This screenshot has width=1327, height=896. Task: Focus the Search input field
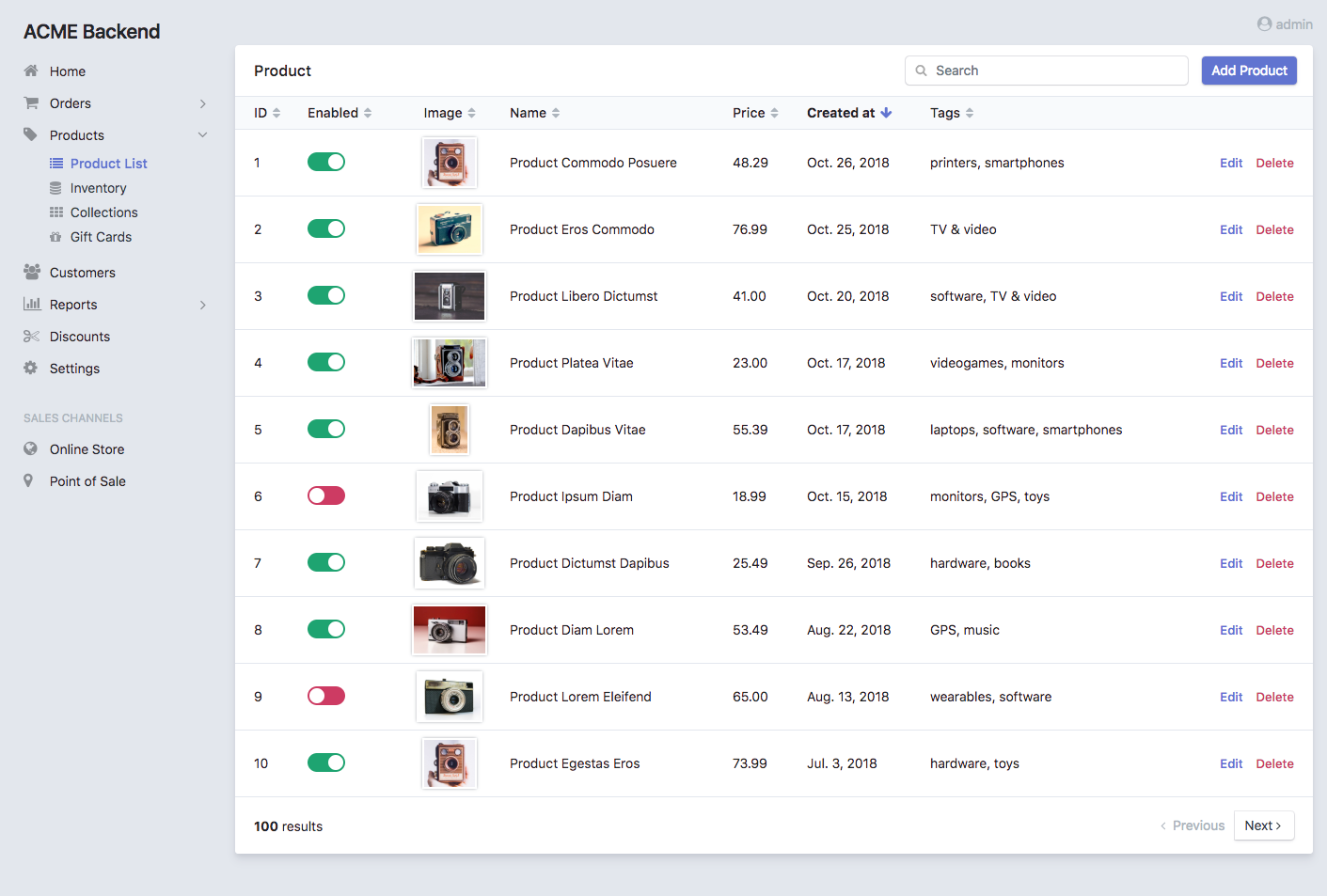point(1053,71)
